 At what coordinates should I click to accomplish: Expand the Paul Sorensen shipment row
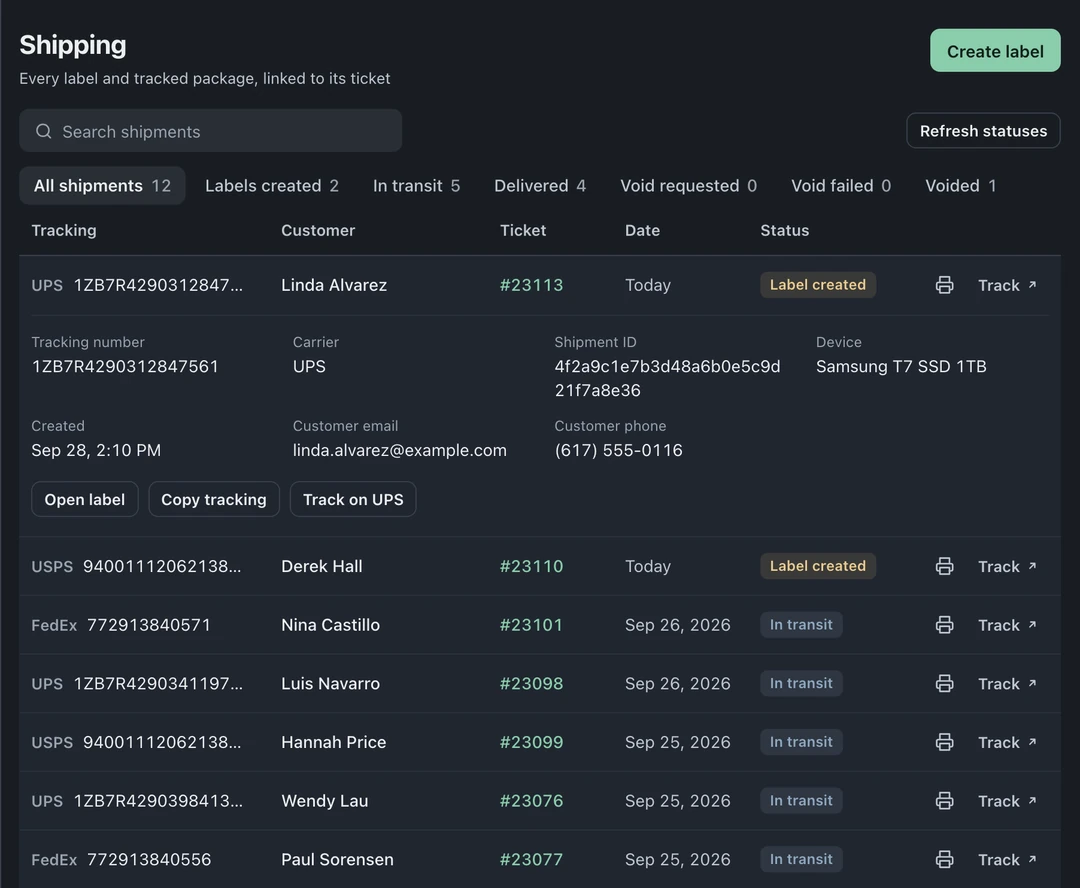(540, 859)
